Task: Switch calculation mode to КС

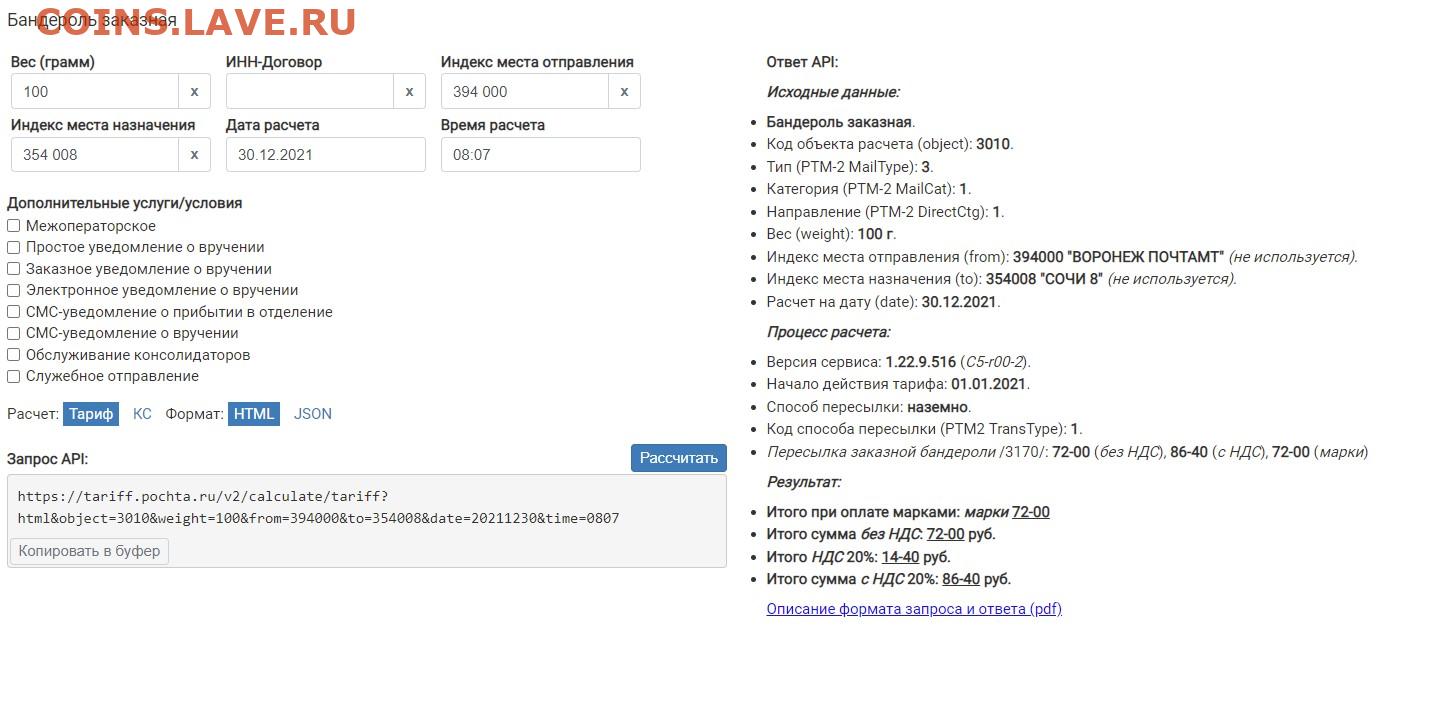Action: [142, 414]
